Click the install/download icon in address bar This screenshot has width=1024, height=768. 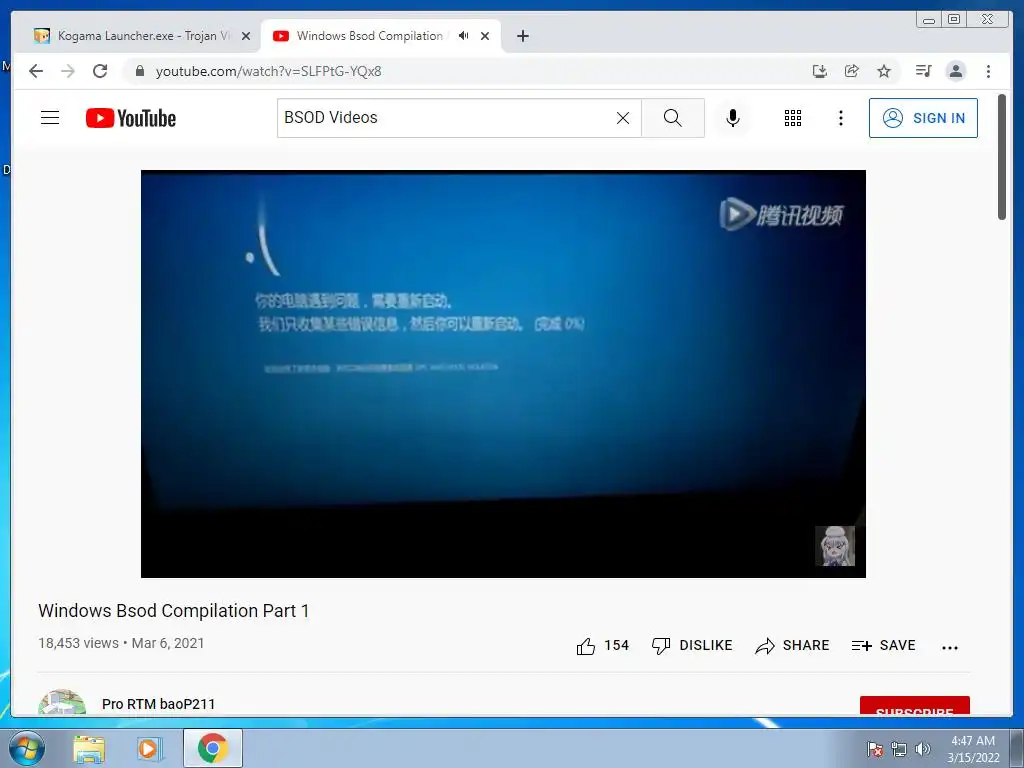coord(820,71)
